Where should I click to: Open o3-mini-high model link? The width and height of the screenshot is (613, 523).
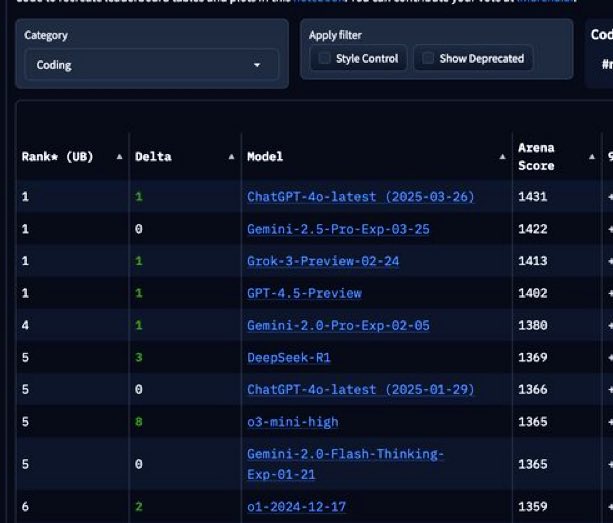point(293,422)
